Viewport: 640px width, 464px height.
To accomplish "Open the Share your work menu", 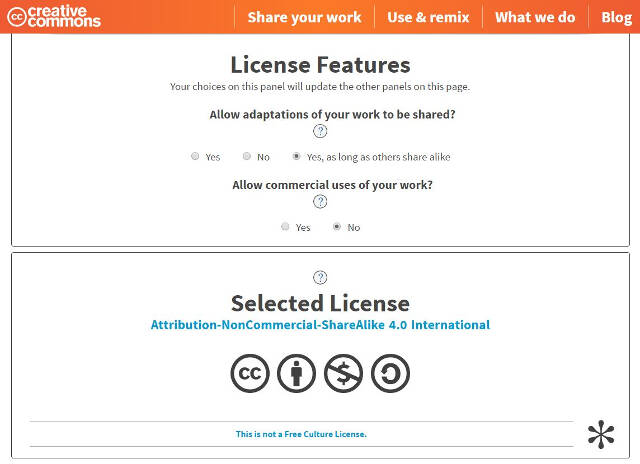I will point(304,17).
